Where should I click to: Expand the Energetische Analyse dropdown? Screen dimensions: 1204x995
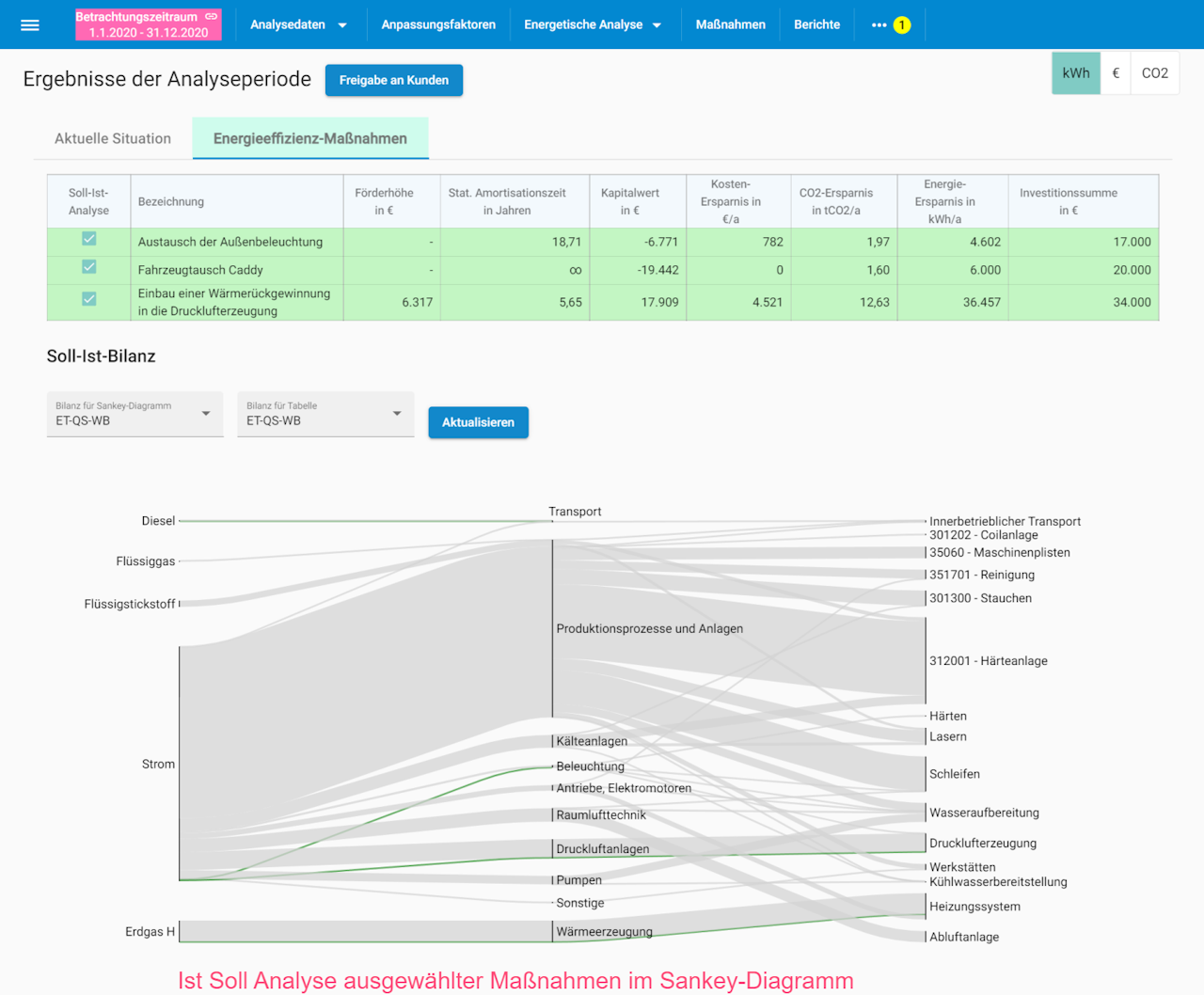(593, 25)
